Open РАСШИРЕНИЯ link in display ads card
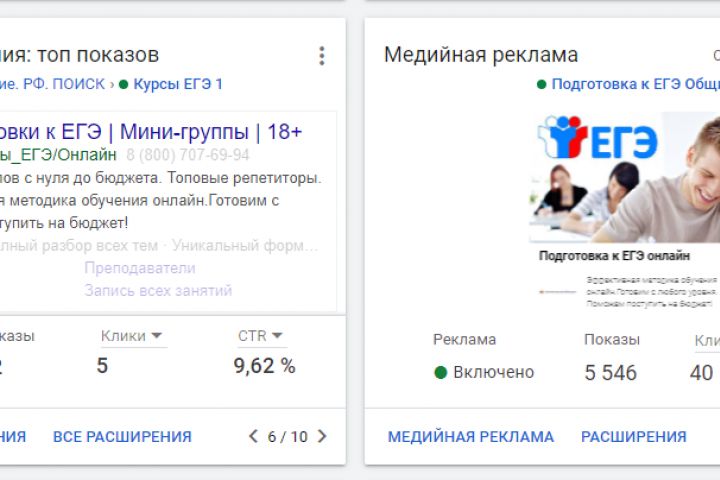 click(633, 437)
